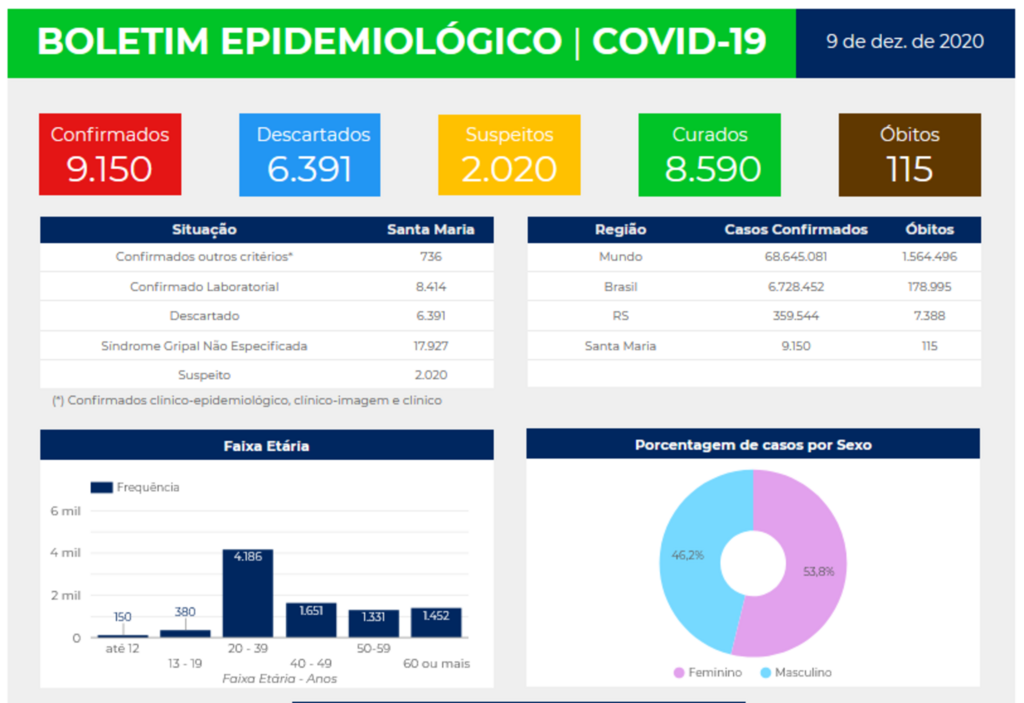Select the green Curados 8.590 card

point(710,154)
